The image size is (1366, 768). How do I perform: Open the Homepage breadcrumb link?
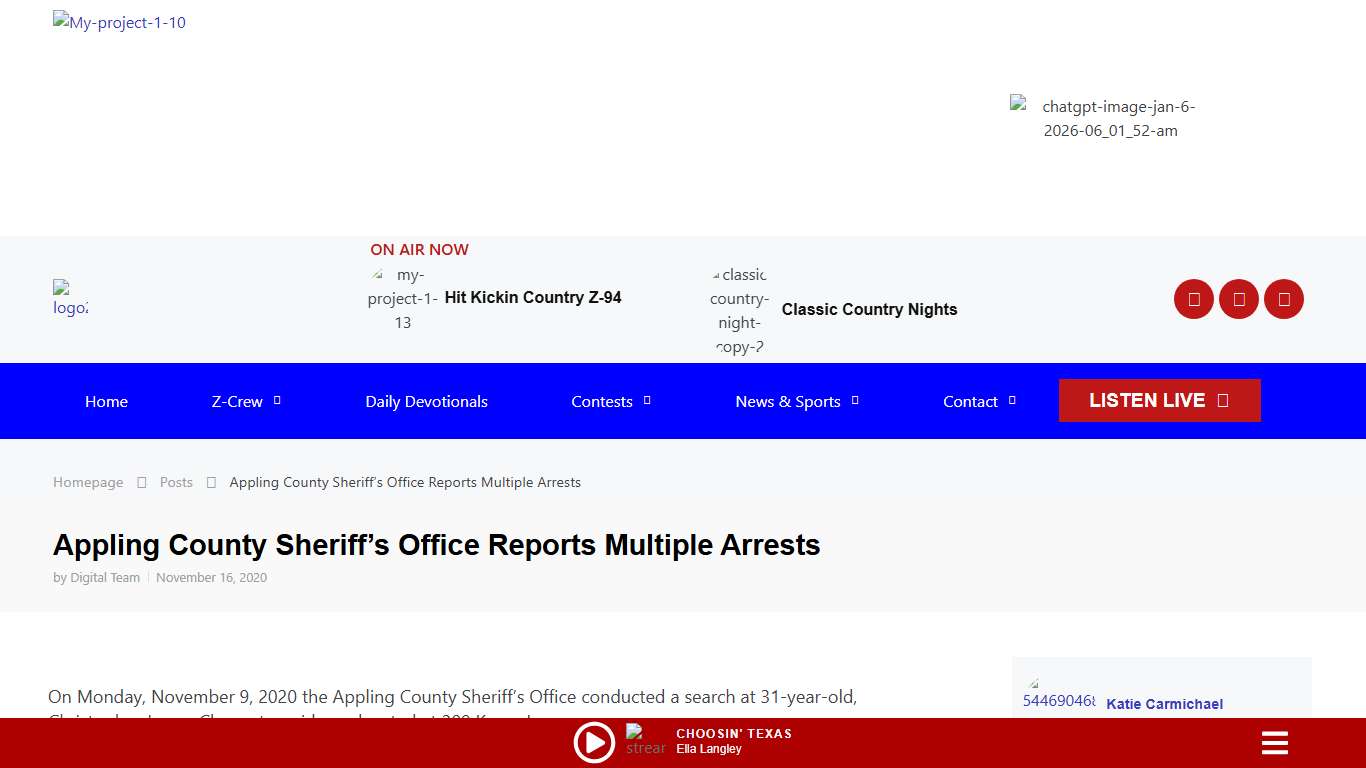click(88, 482)
